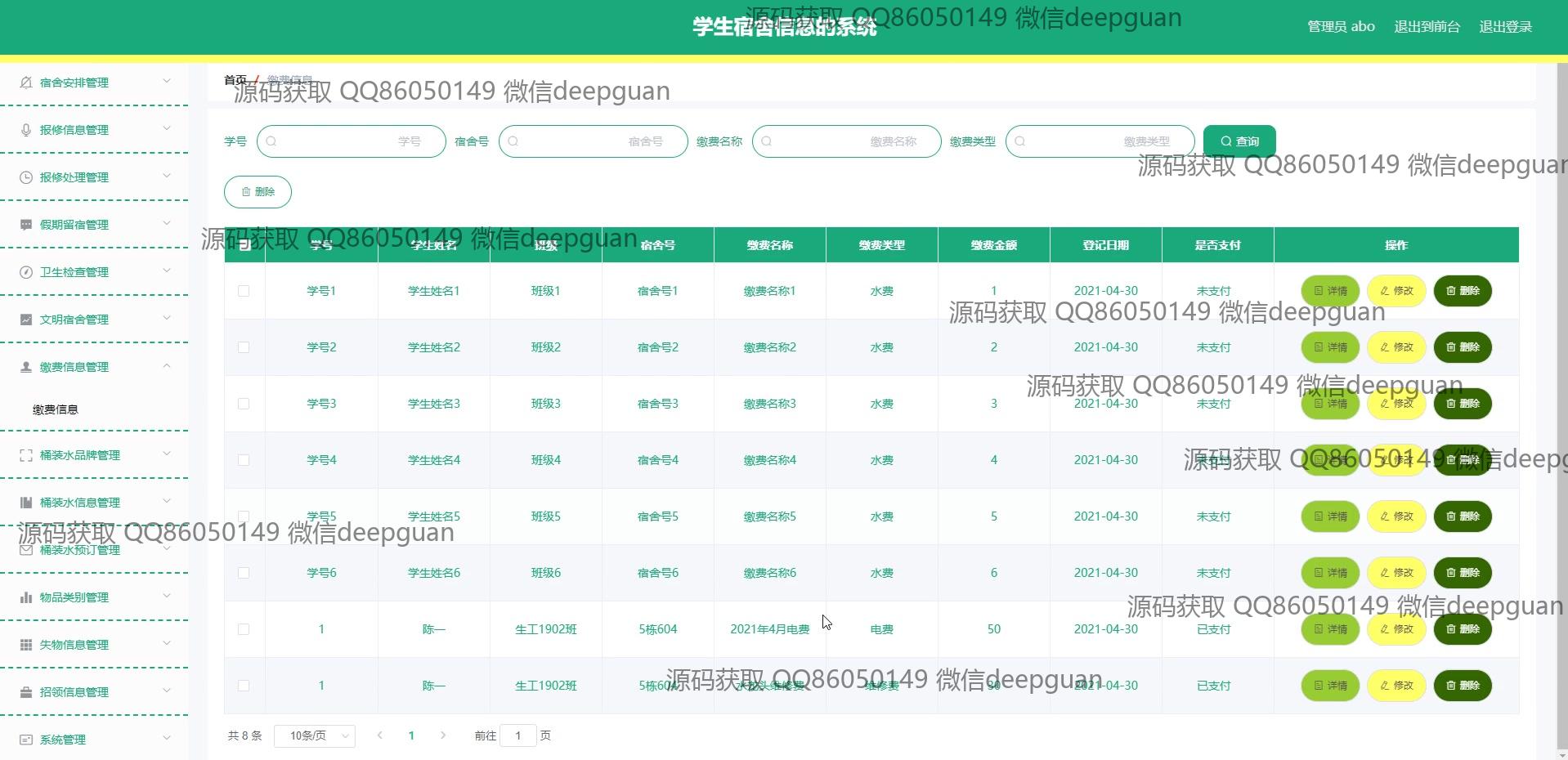This screenshot has height=760, width=1568.
Task: Expand the 宿舍安排管理 chevron
Action: point(167,81)
